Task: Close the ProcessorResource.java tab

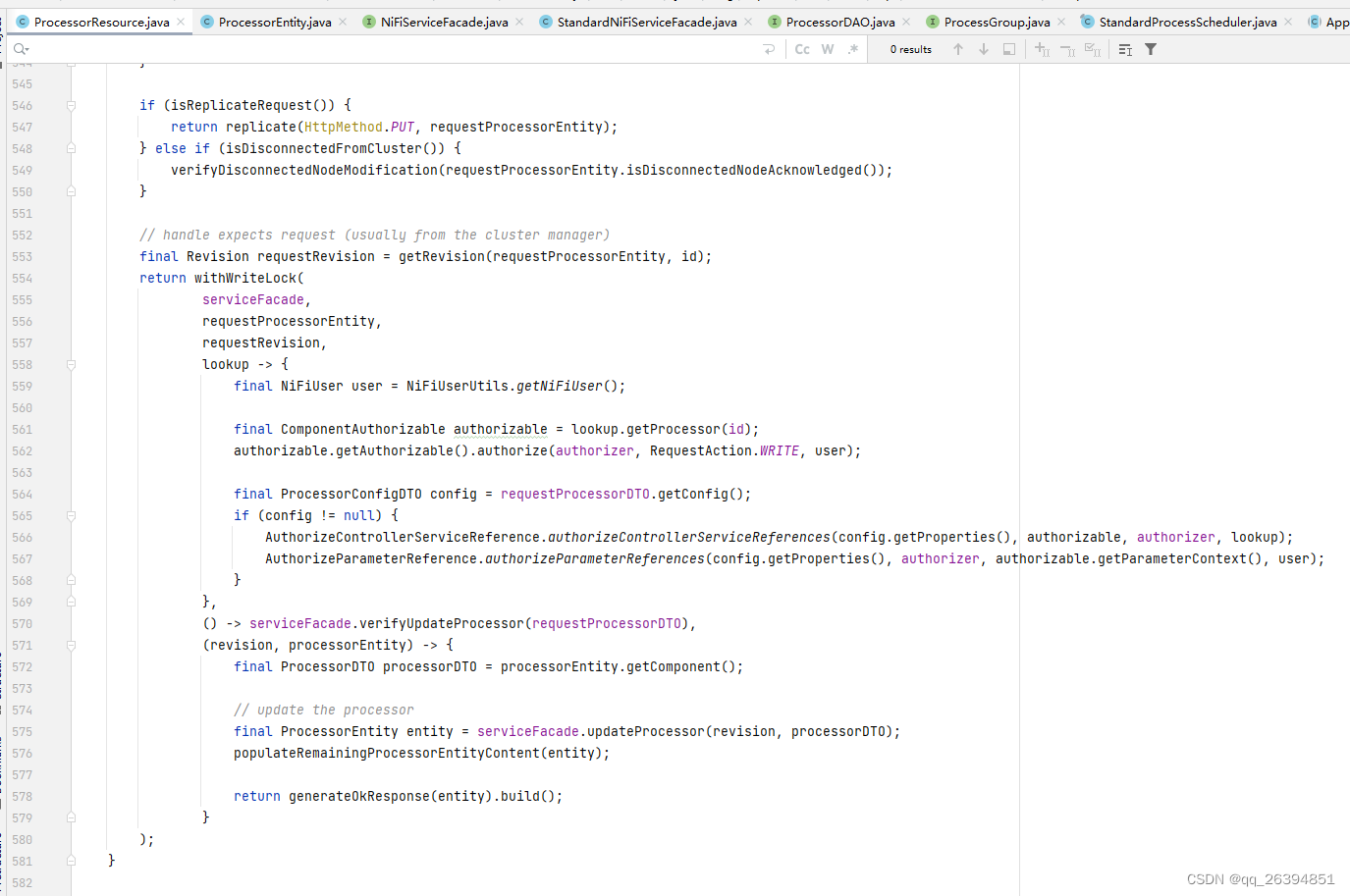Action: (x=181, y=22)
